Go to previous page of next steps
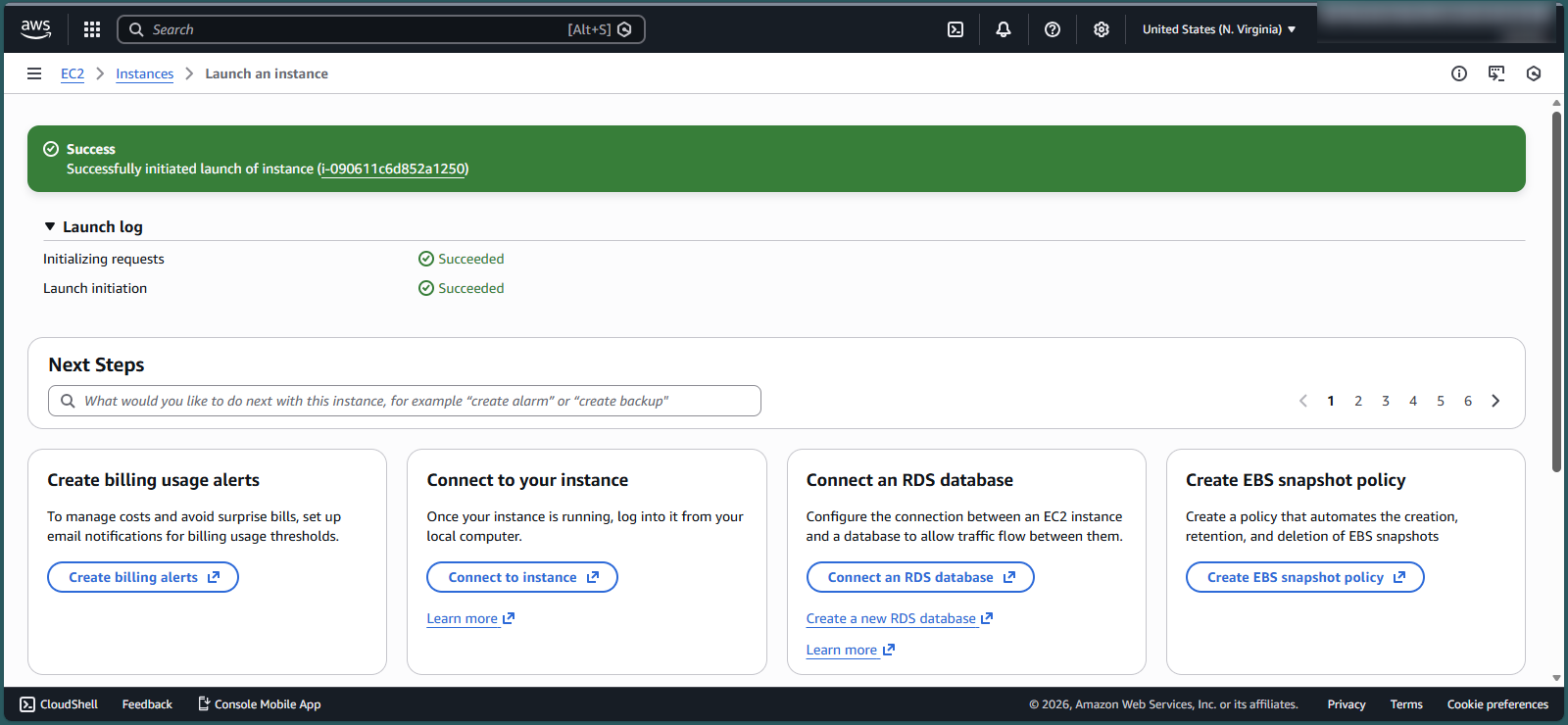Screen dimensions: 1568x725 click(x=1303, y=401)
